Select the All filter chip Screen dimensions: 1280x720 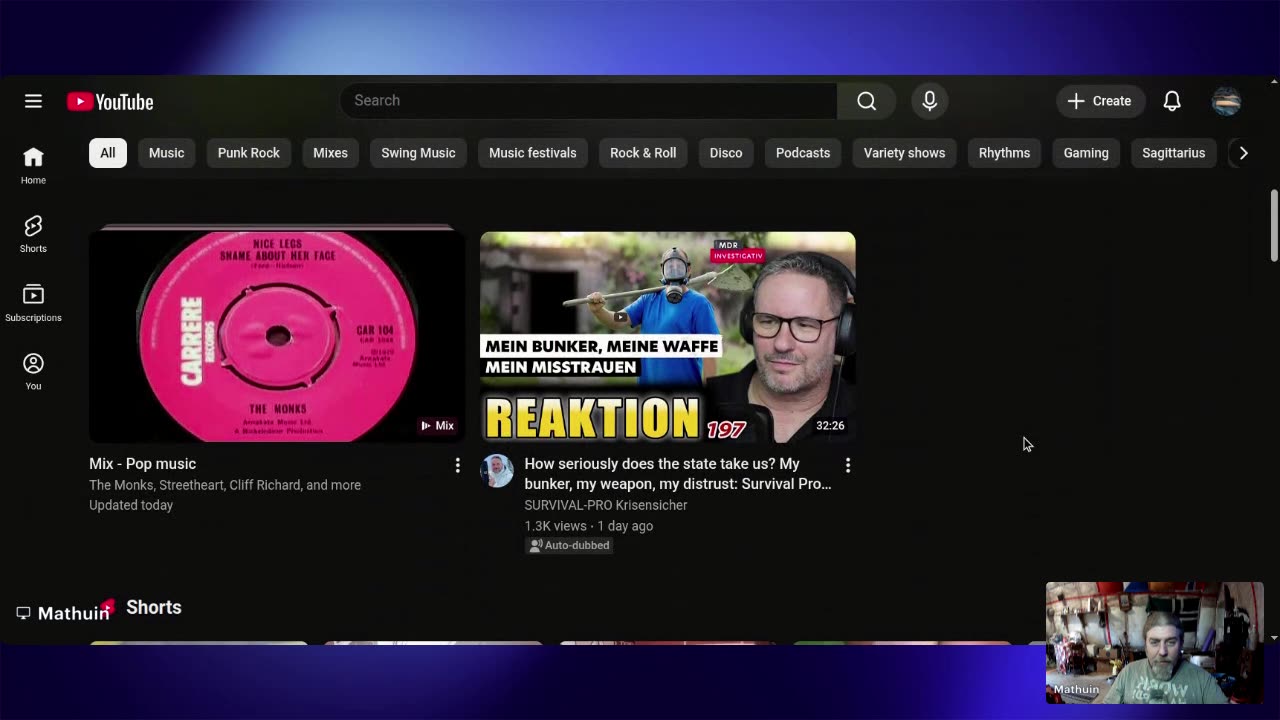coord(108,153)
